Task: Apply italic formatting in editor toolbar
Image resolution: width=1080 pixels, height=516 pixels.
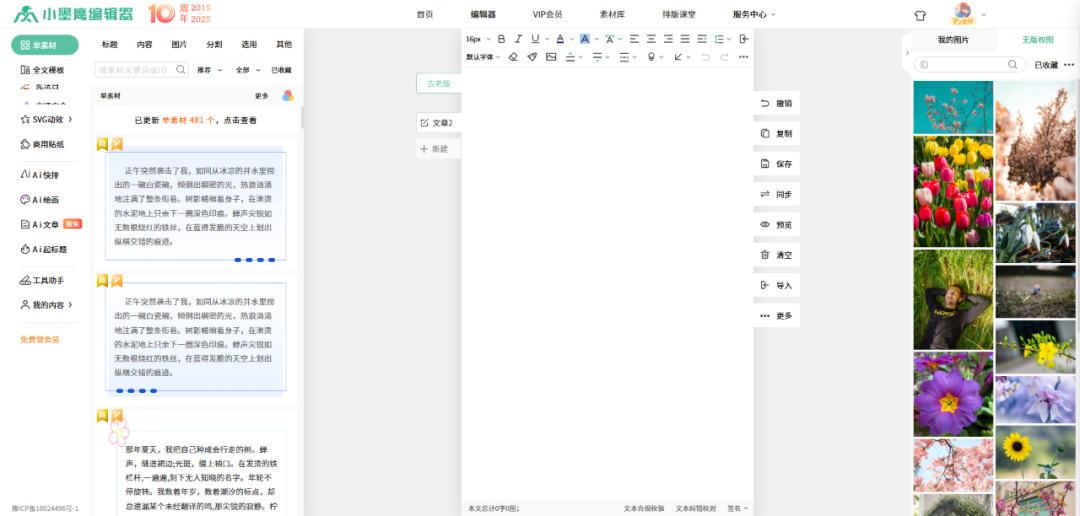Action: coord(519,39)
